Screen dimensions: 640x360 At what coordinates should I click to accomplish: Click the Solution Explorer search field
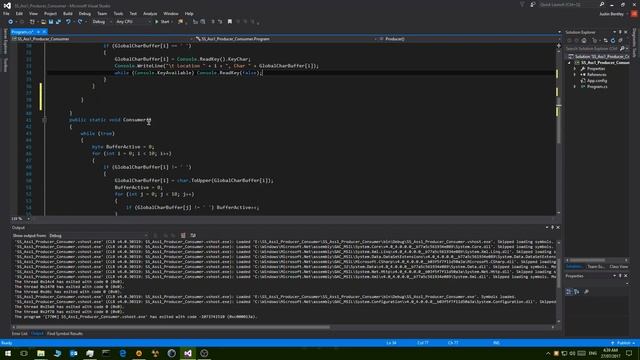coord(594,48)
